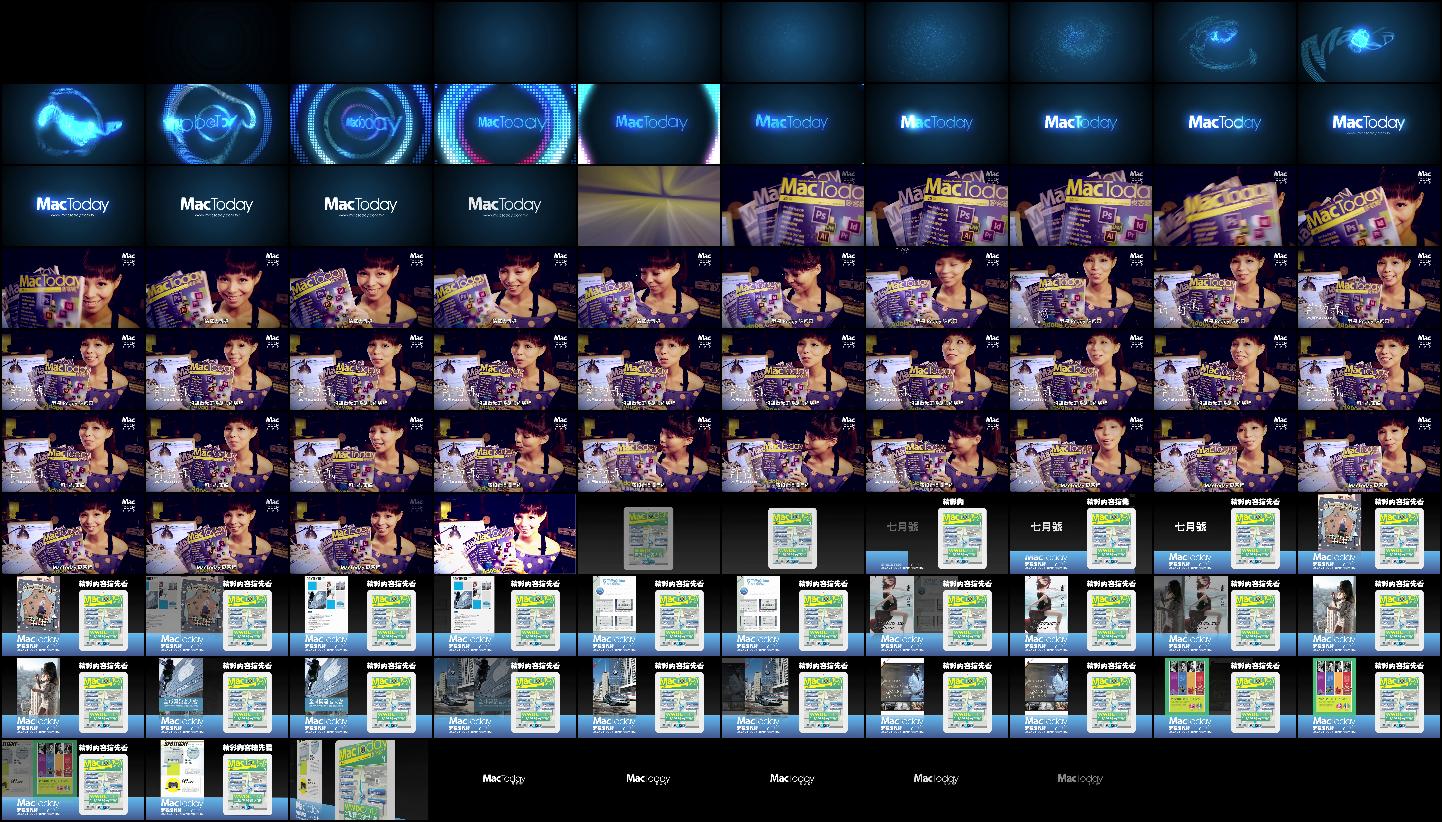Select car frame overlapped by faded Apple storefront

[505, 697]
